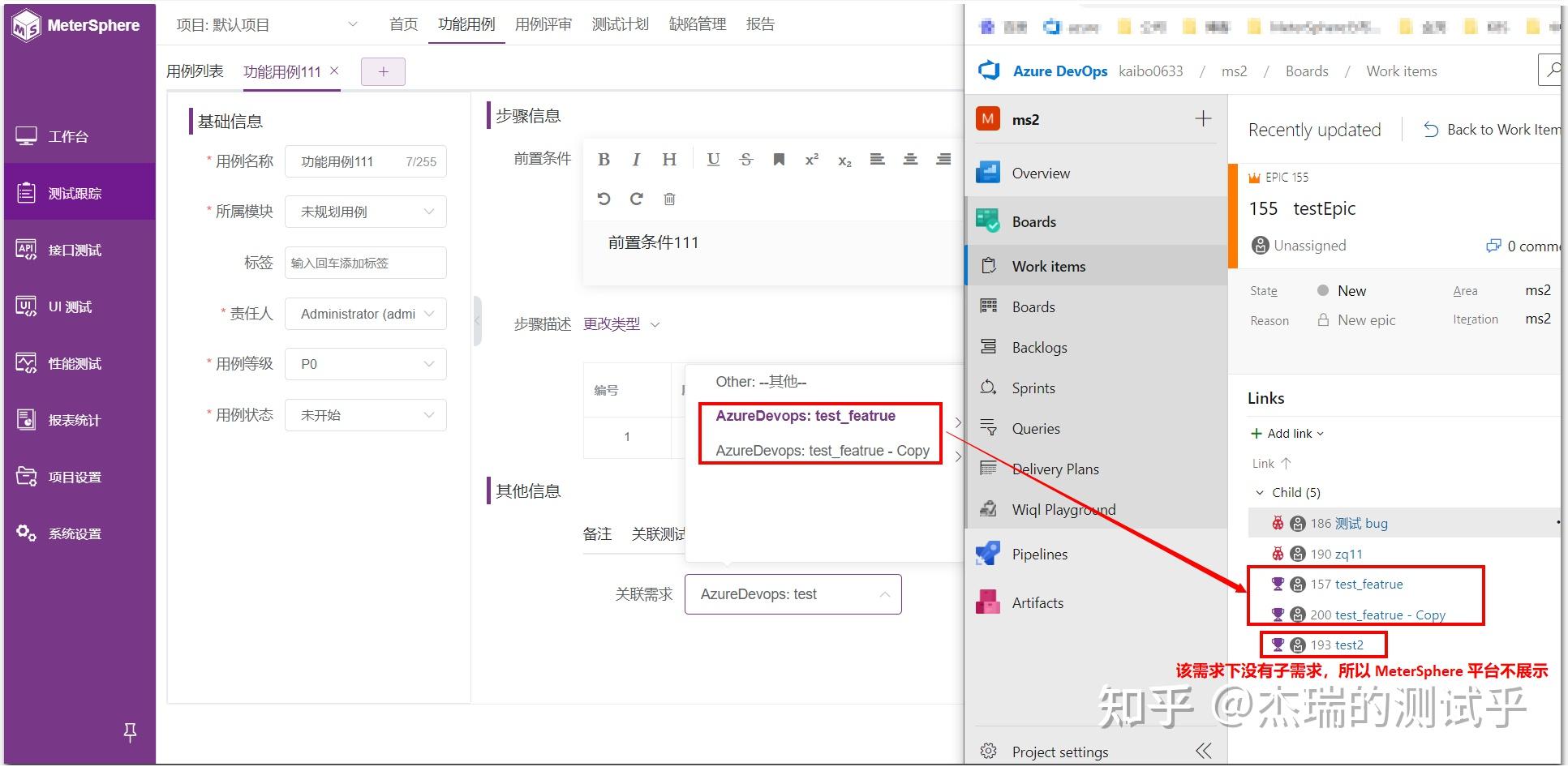Open a new tab with the + button

coord(382,71)
